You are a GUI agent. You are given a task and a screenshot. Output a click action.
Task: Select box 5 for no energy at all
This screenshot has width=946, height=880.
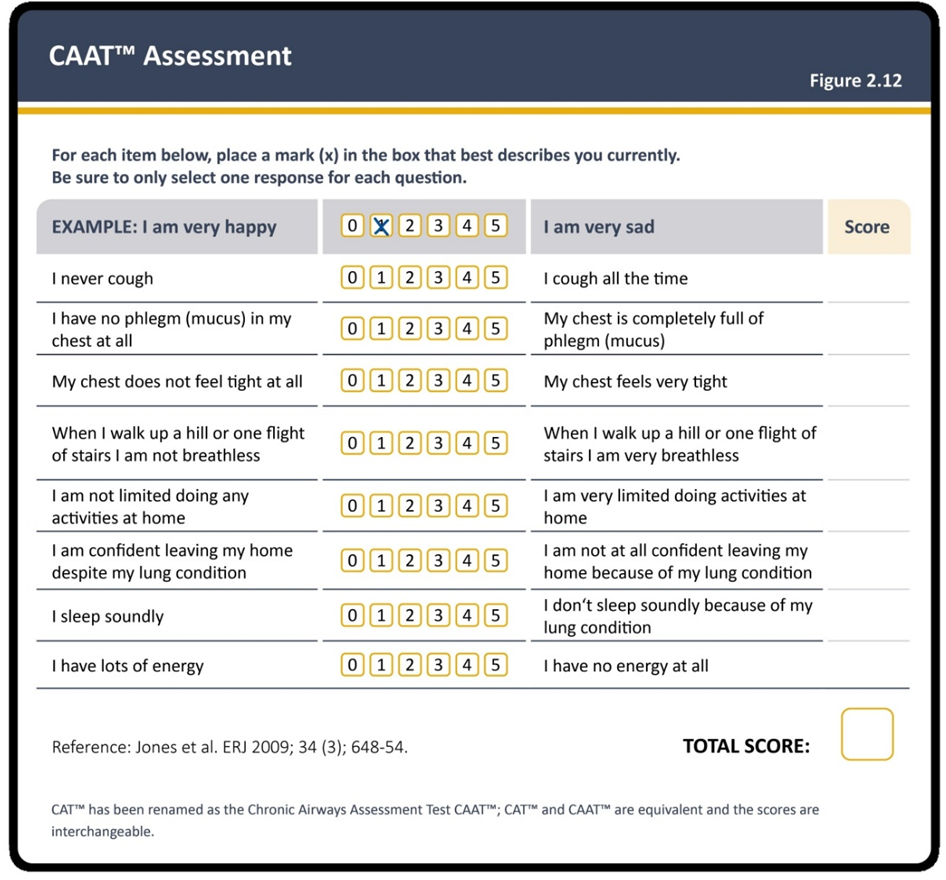point(495,665)
